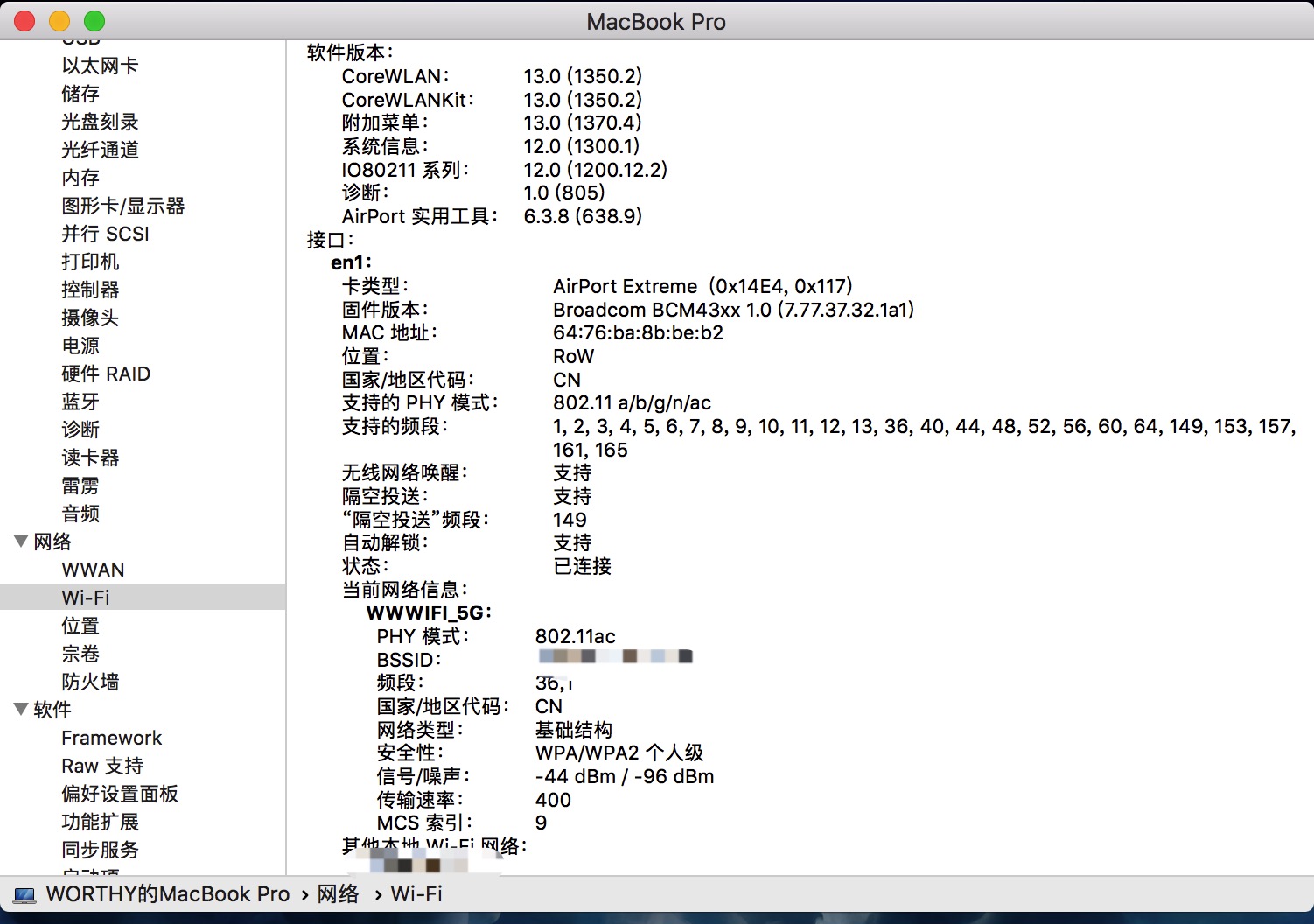Select 以太网卡 in the sidebar
This screenshot has width=1314, height=924.
click(x=100, y=66)
